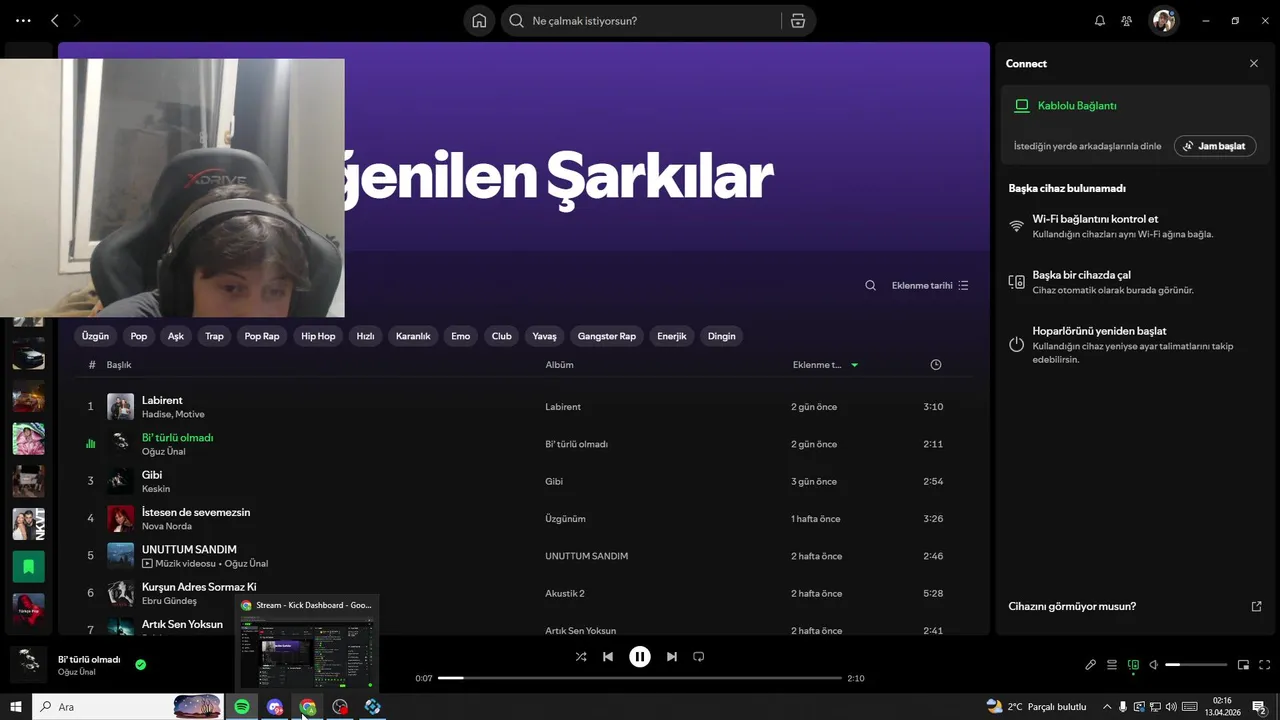This screenshot has height=720, width=1280.
Task: Skip to previous track
Action: coord(608,657)
